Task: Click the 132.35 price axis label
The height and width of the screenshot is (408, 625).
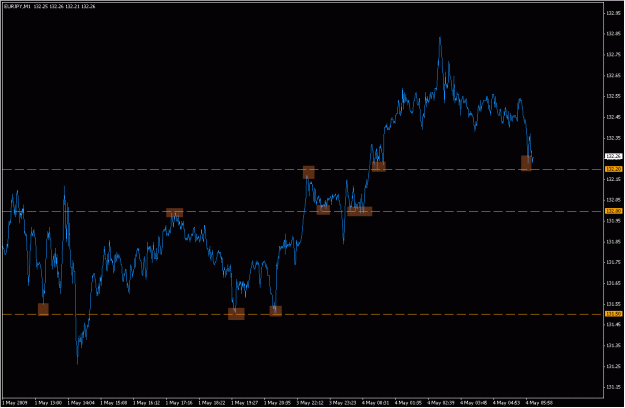Action: point(613,138)
